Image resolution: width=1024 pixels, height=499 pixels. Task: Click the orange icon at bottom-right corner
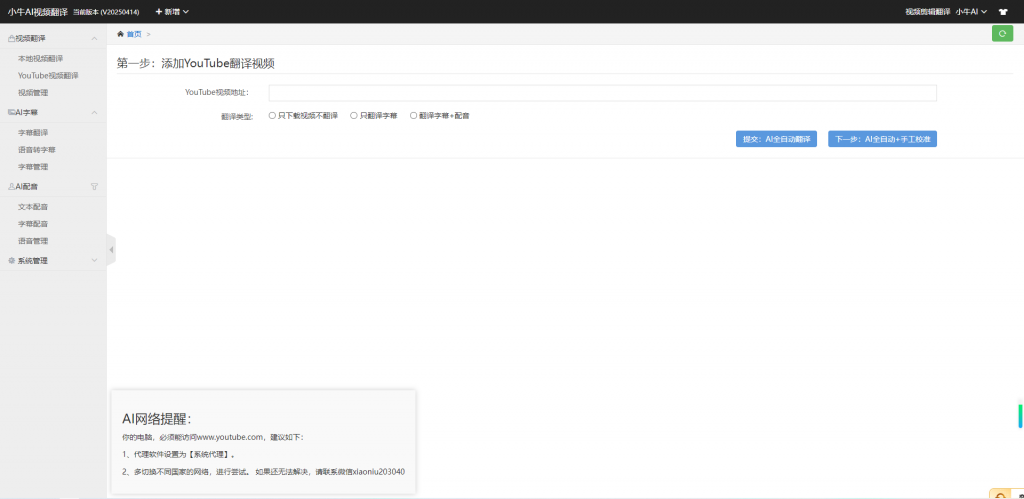click(x=1000, y=494)
